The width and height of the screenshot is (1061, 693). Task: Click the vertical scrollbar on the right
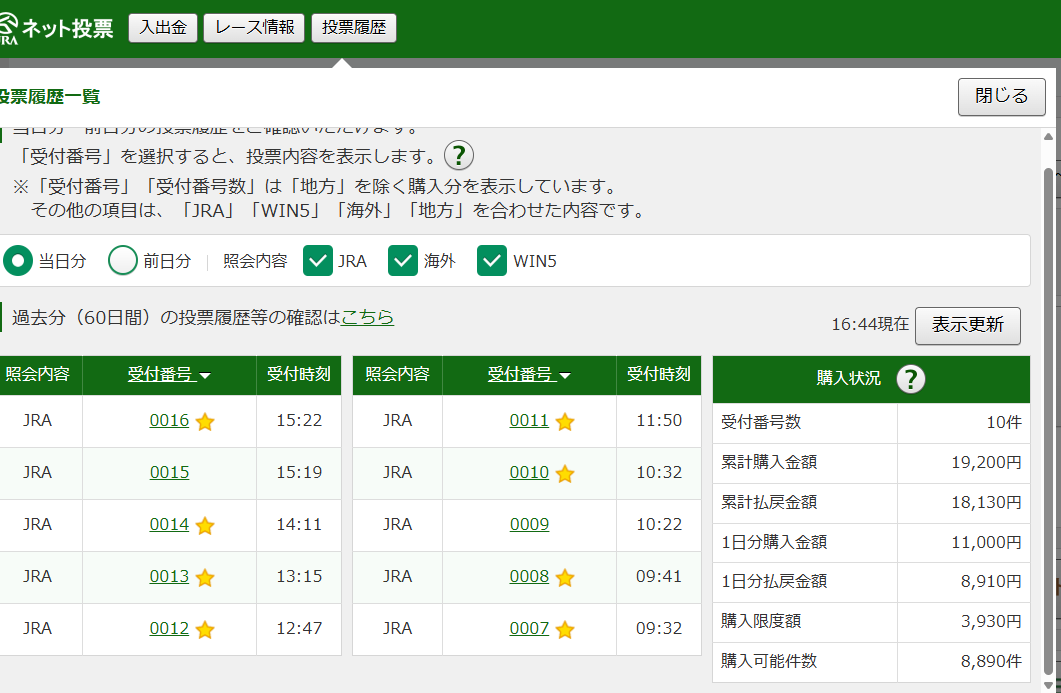[1048, 400]
